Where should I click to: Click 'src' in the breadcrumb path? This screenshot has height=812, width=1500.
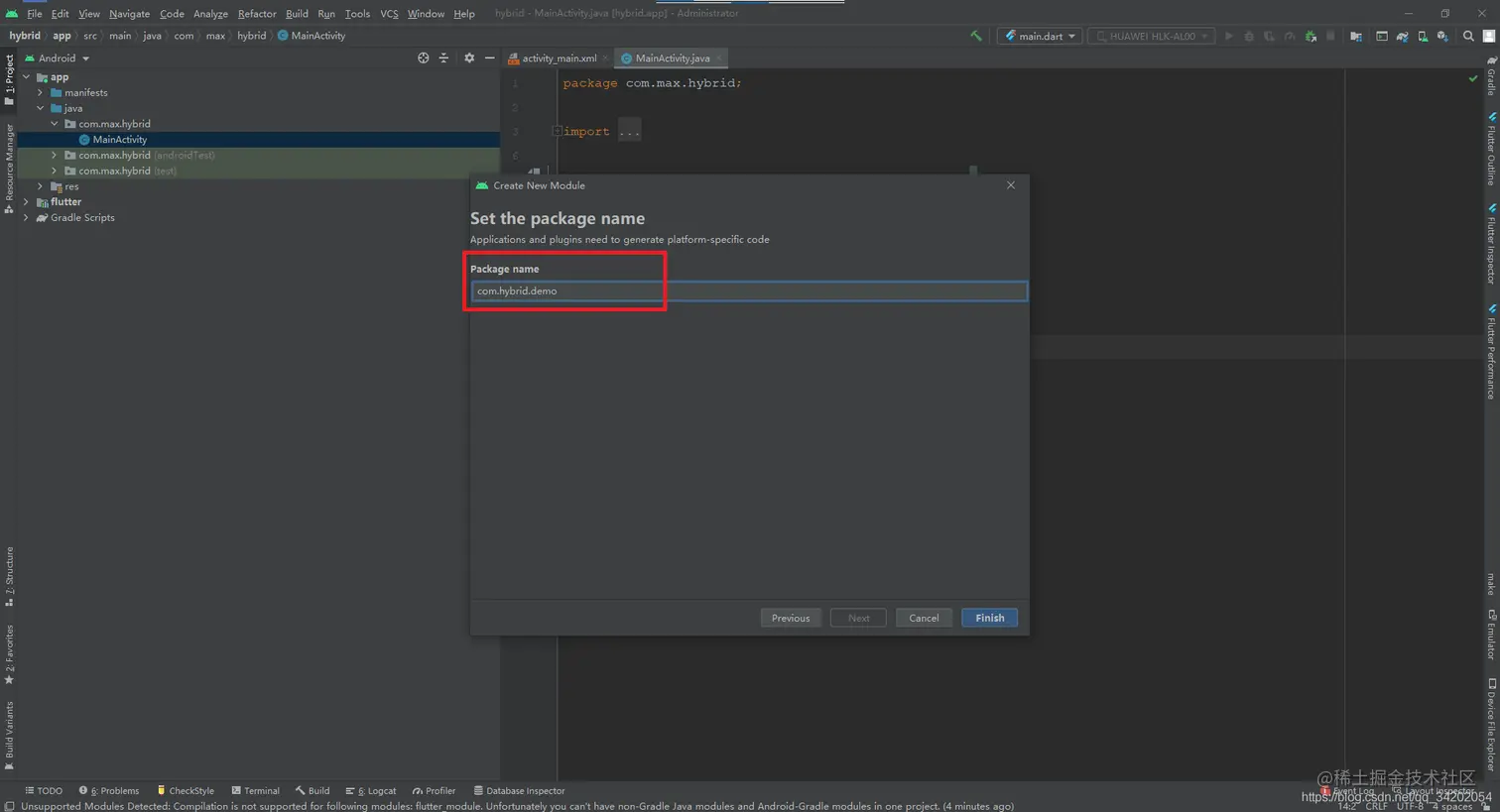[90, 36]
